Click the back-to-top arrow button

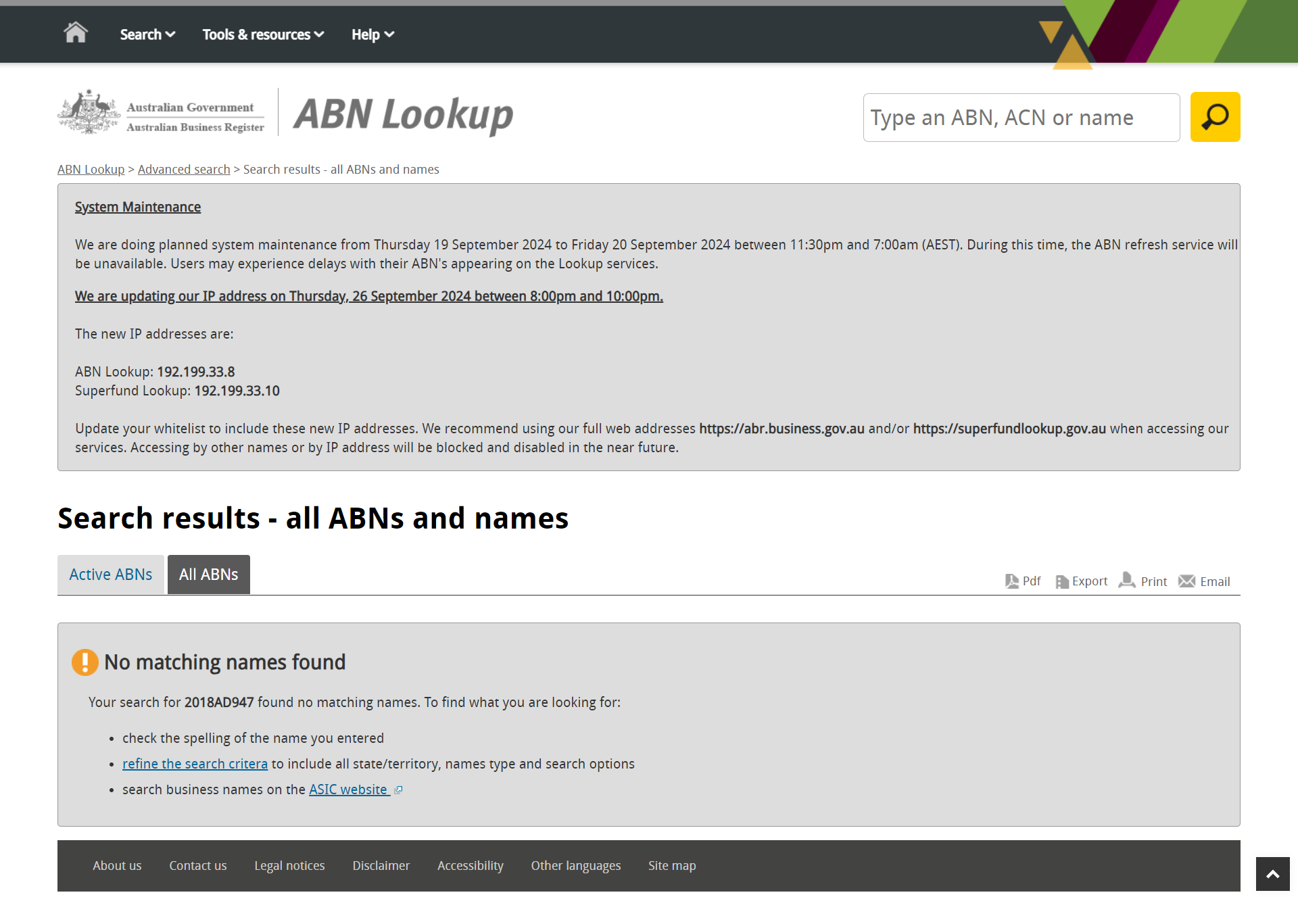pyautogui.click(x=1273, y=874)
